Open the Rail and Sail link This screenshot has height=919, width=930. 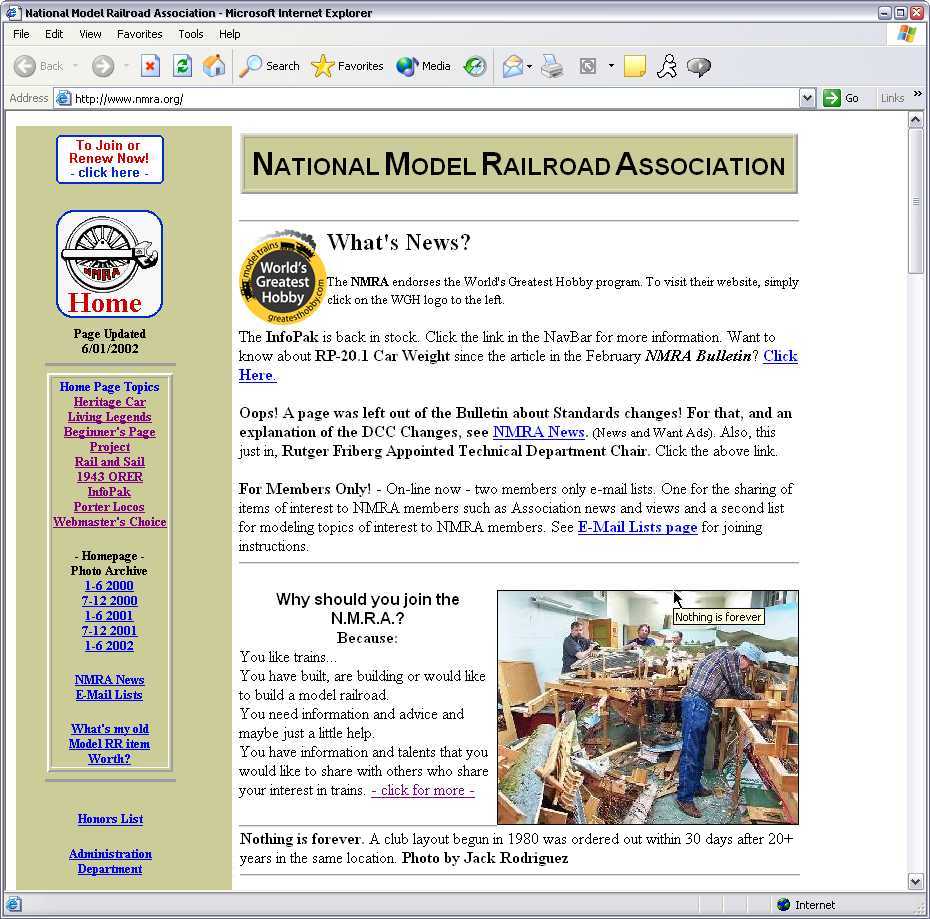click(110, 462)
